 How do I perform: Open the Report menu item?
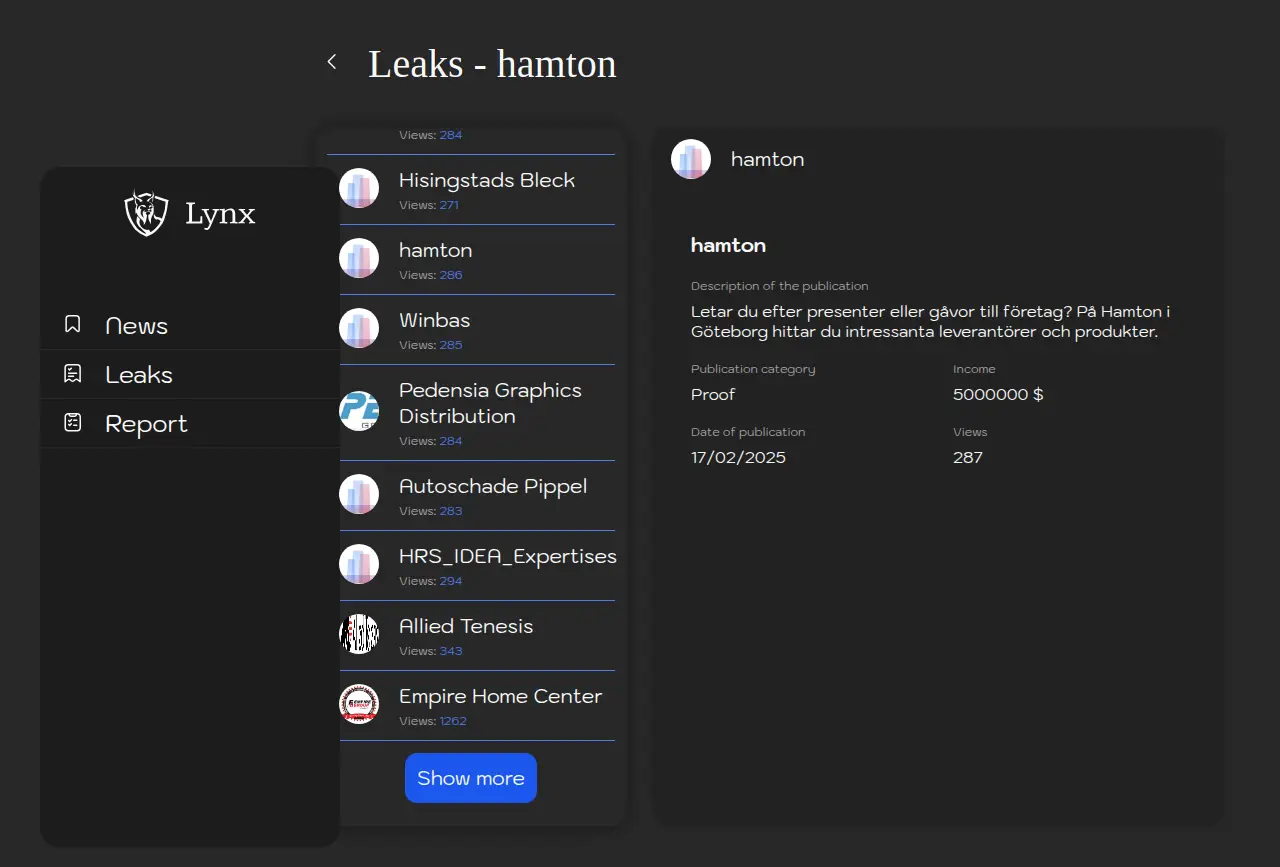coord(146,424)
